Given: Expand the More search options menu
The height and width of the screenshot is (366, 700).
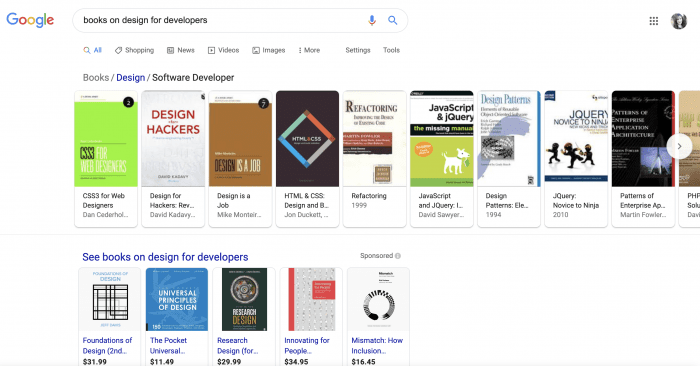Looking at the screenshot, I should 309,50.
